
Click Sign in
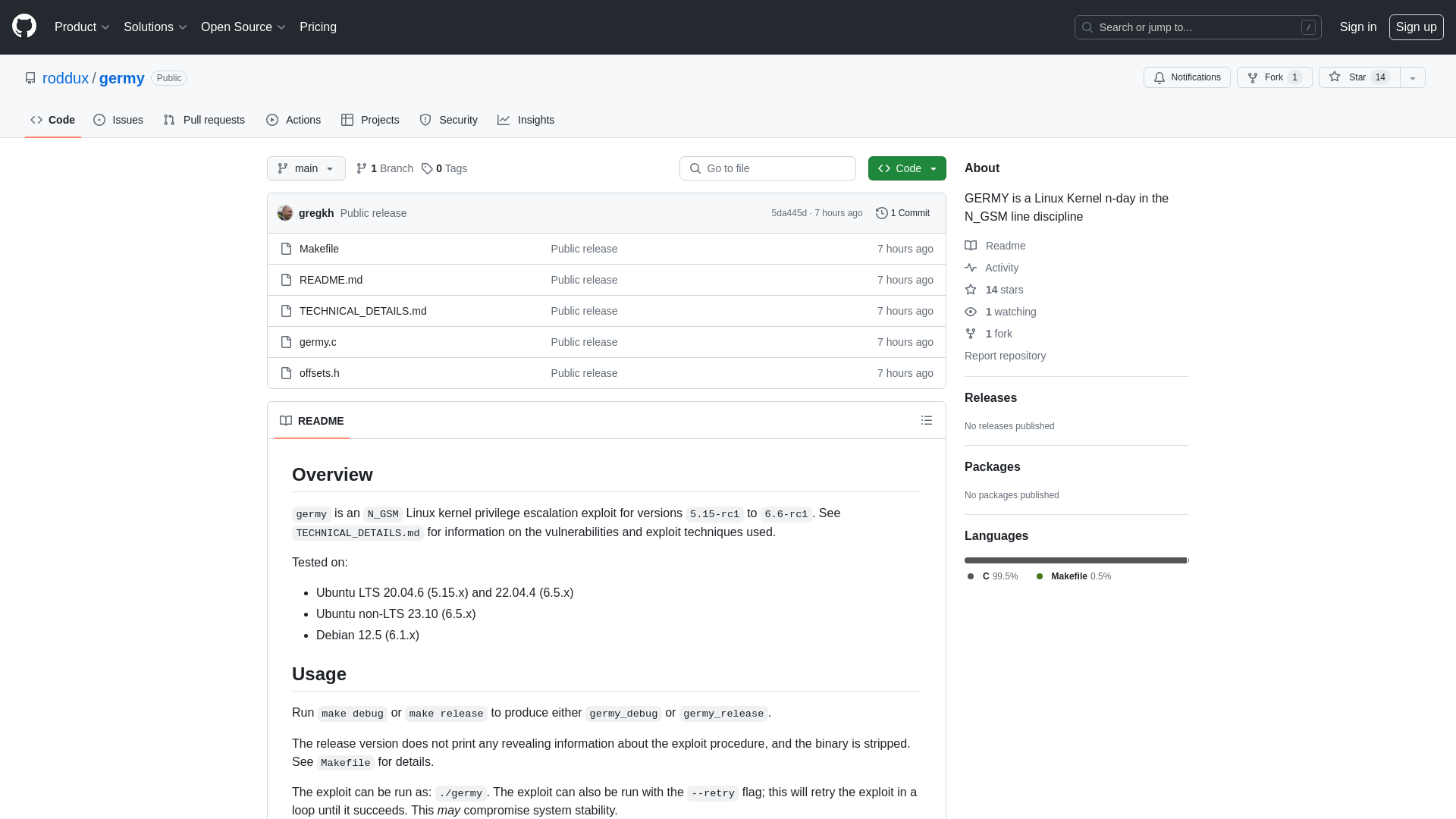point(1358,27)
